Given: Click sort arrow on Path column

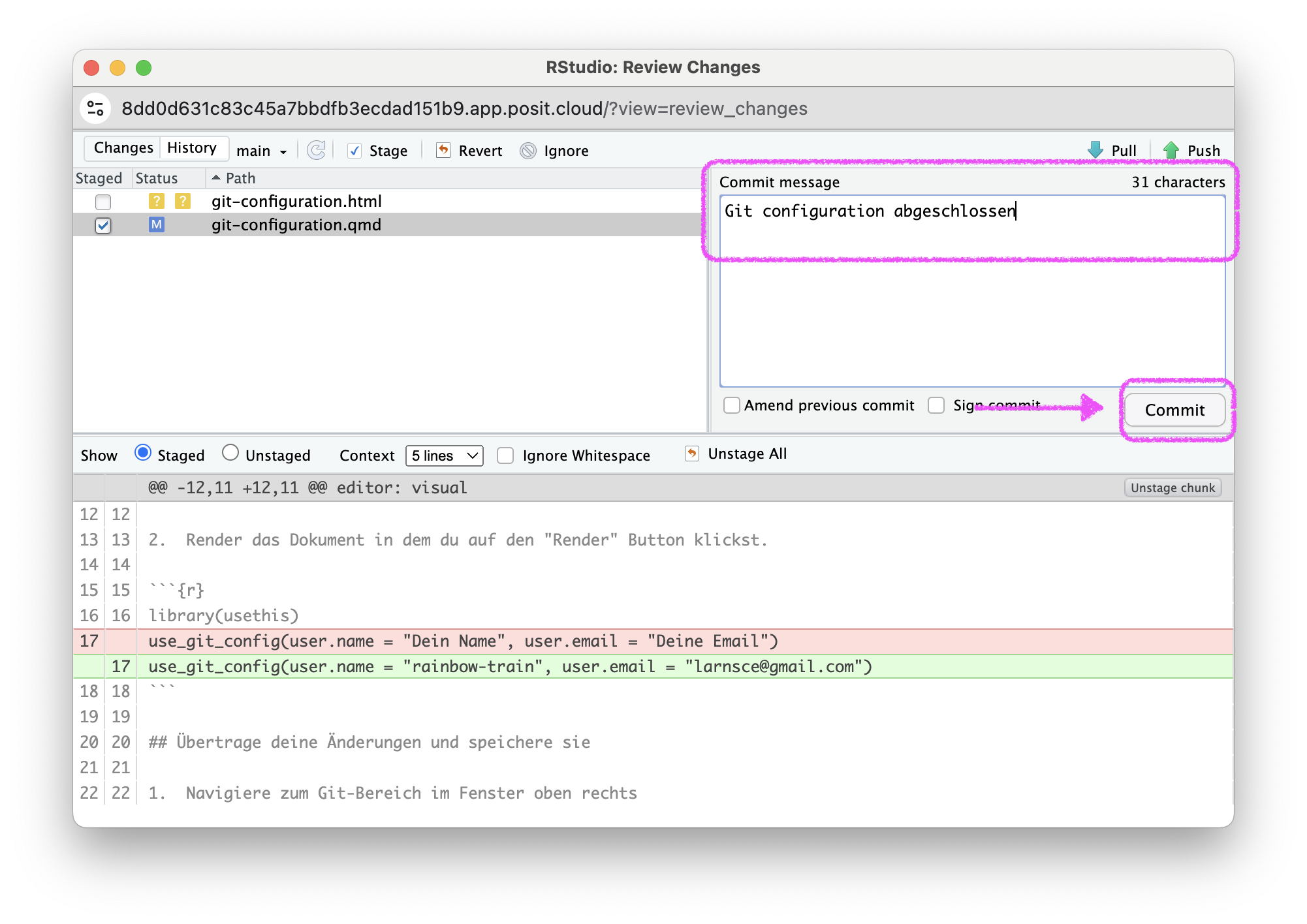Looking at the screenshot, I should pyautogui.click(x=216, y=177).
